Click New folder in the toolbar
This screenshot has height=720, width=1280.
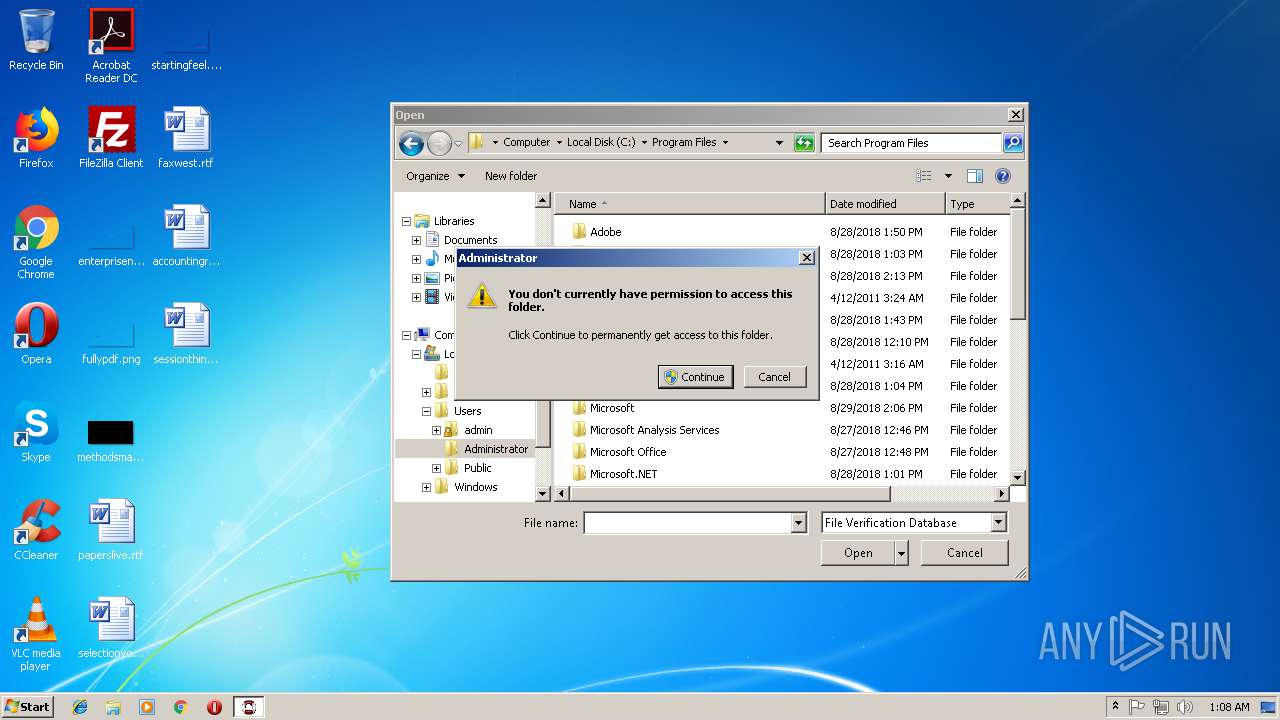point(511,176)
